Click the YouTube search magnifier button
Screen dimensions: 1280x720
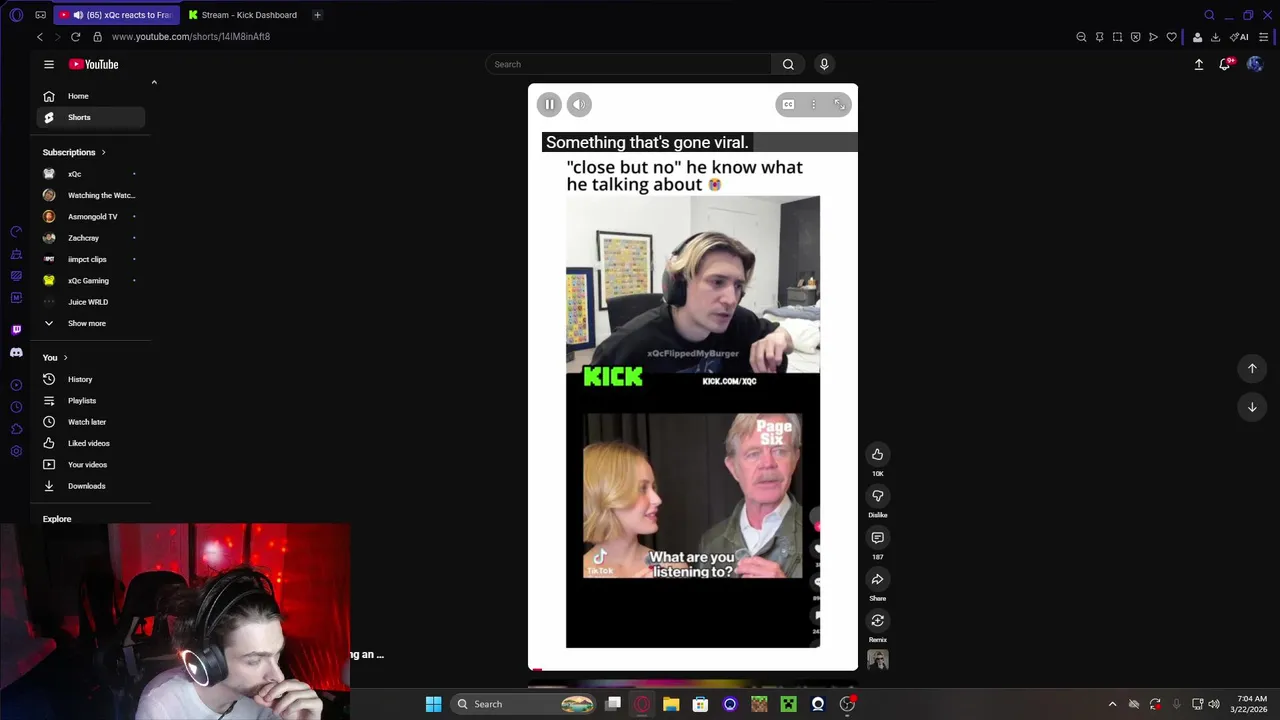788,64
